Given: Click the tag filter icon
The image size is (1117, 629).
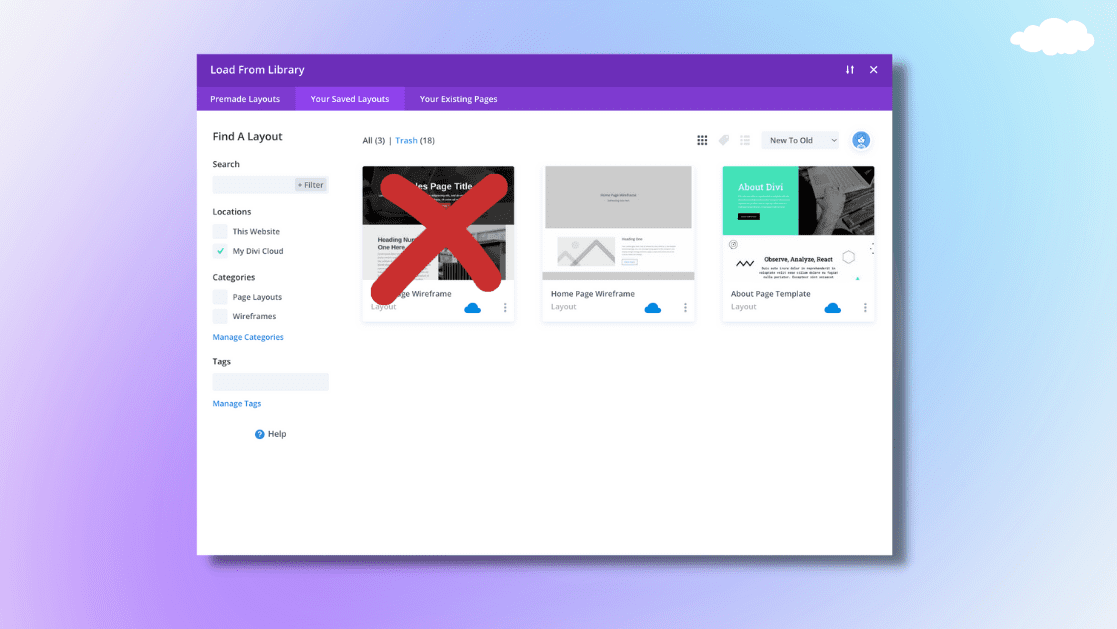Looking at the screenshot, I should click(x=724, y=141).
